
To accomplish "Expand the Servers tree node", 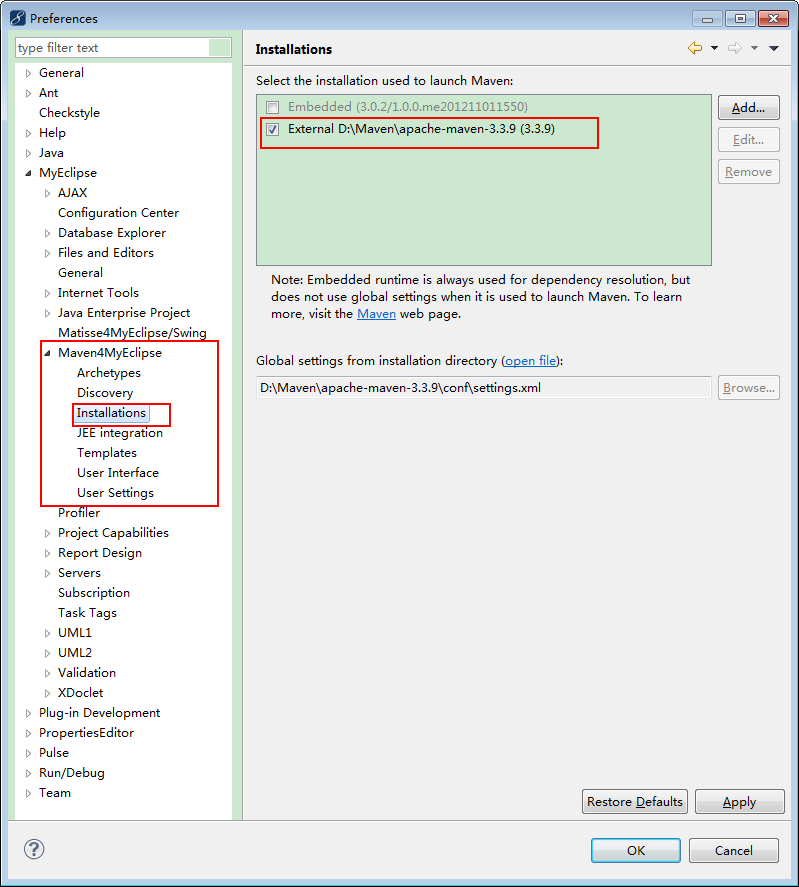I will pyautogui.click(x=48, y=574).
